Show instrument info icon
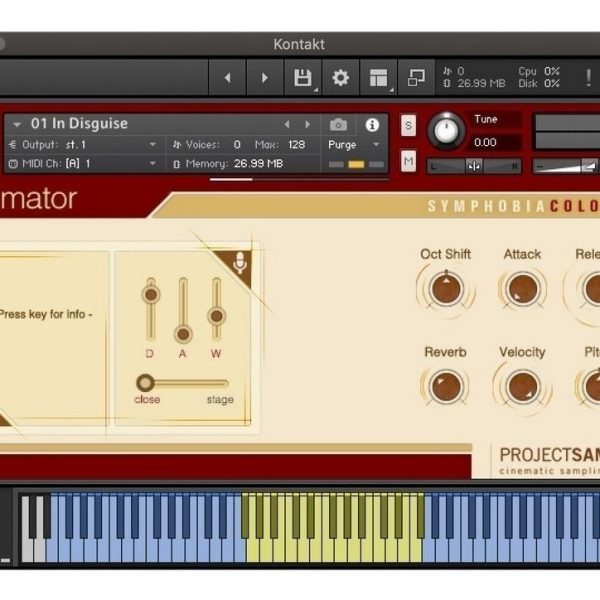This screenshot has width=600, height=600. [372, 125]
